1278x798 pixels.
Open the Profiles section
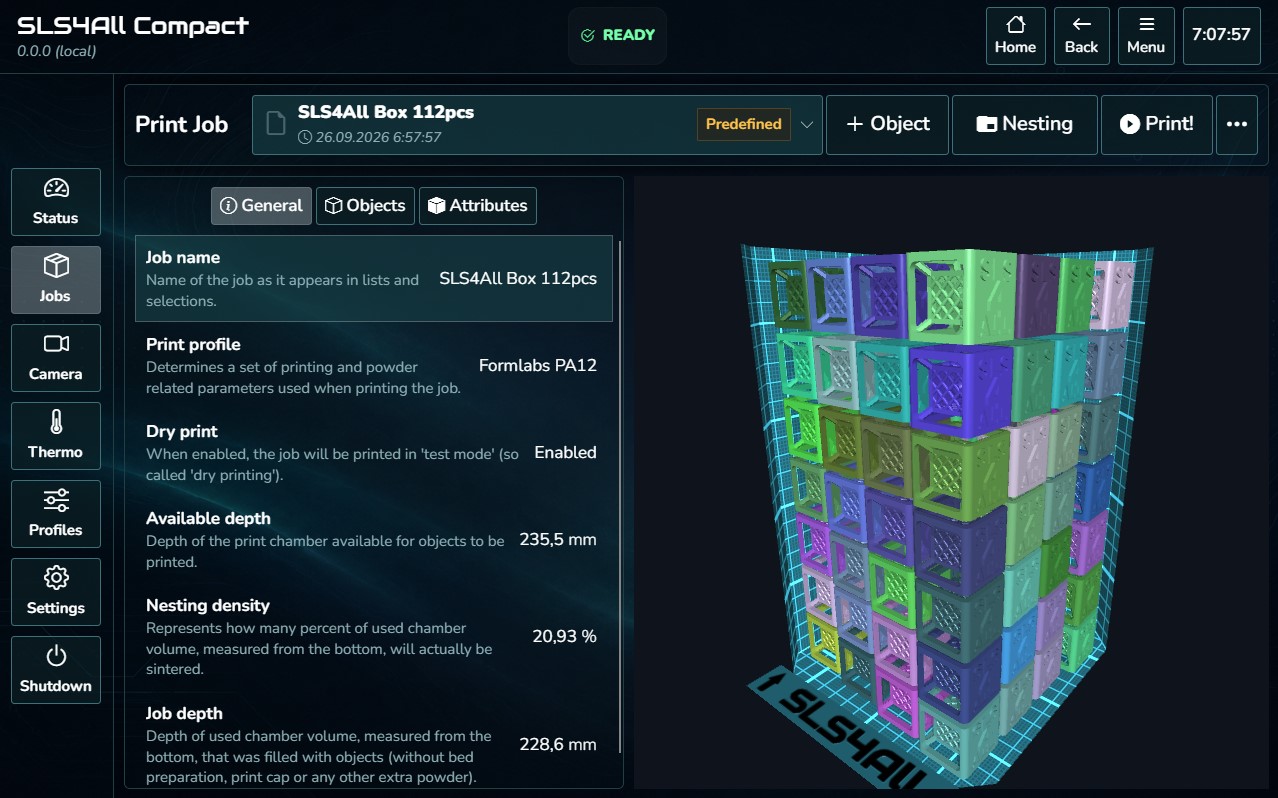point(56,514)
